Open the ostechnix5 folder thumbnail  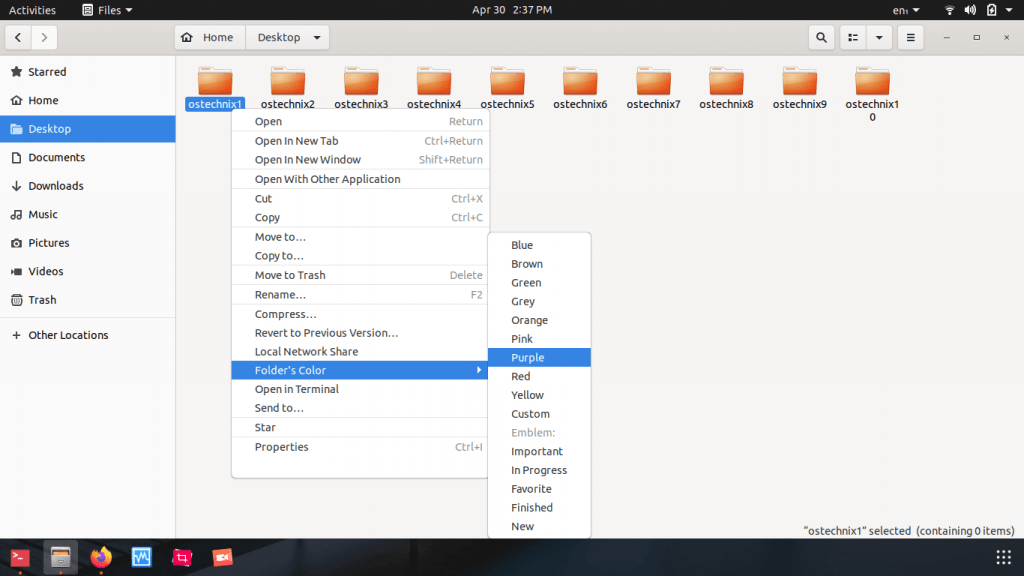click(507, 80)
